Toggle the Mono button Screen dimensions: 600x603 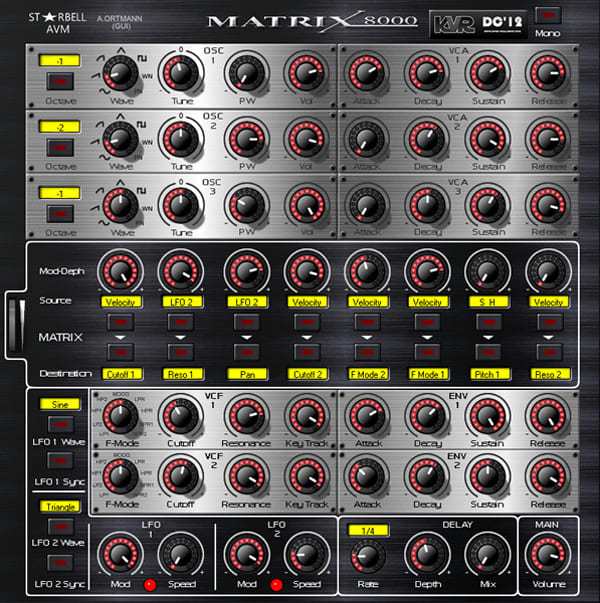tap(547, 16)
